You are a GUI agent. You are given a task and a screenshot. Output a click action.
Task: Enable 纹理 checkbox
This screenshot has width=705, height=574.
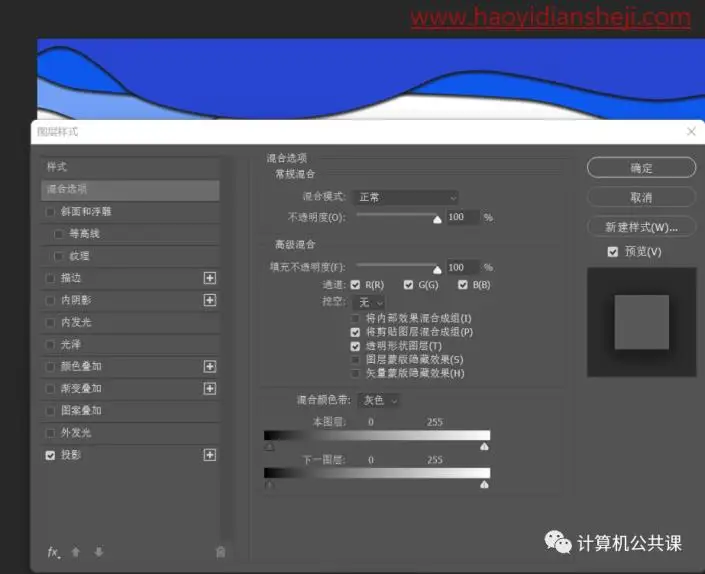tap(58, 256)
